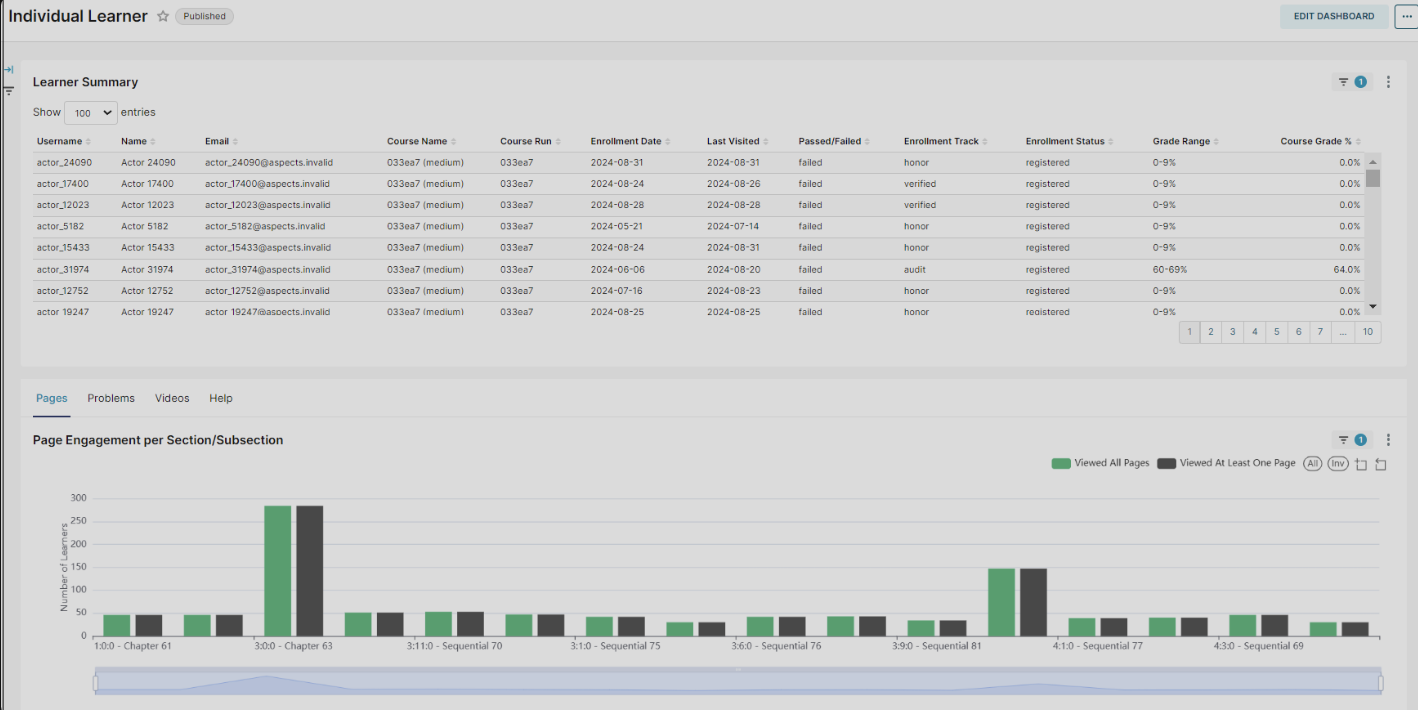Click the Edit Dashboard button
1418x710 pixels.
click(1334, 16)
